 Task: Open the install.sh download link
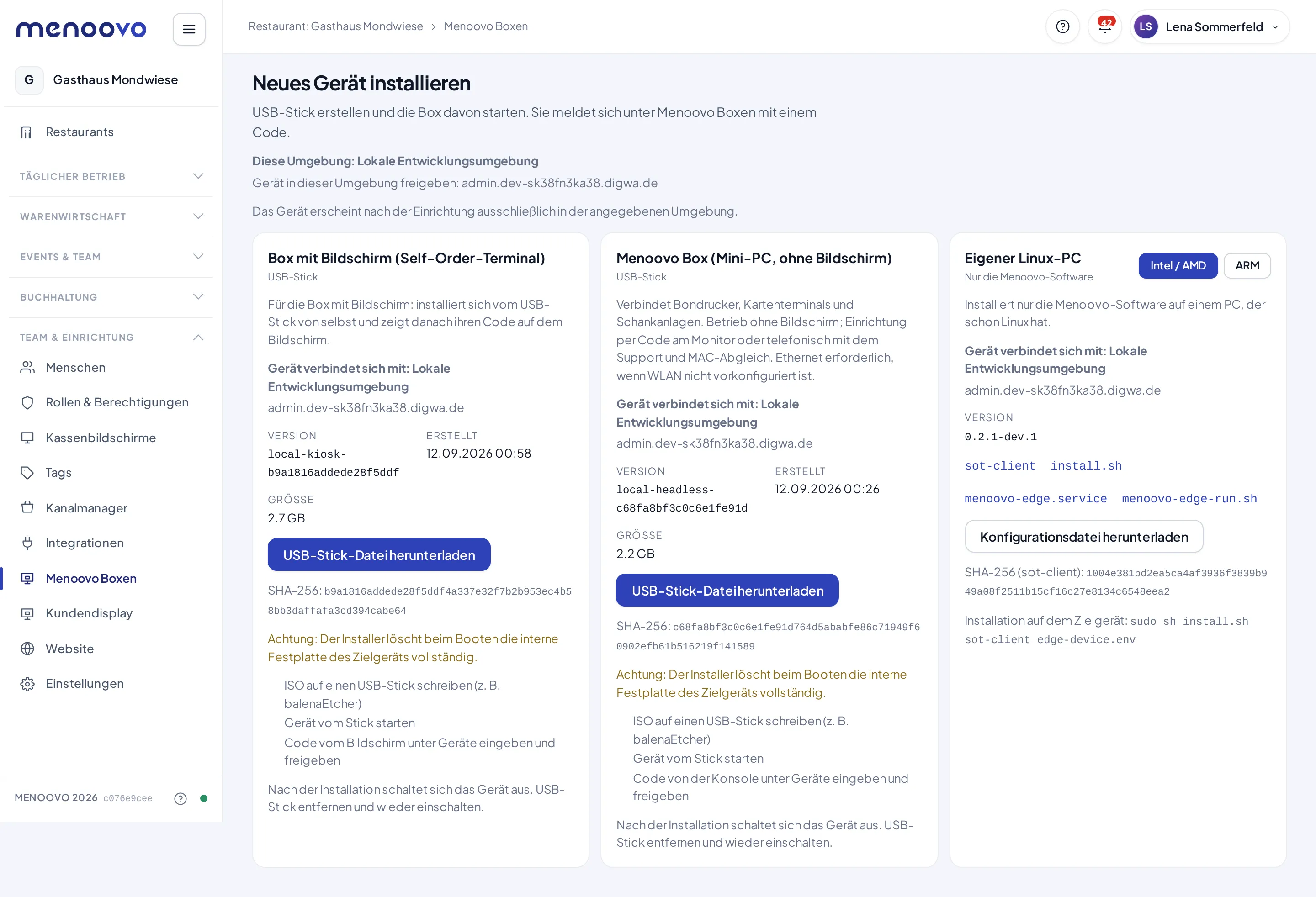[x=1086, y=465]
